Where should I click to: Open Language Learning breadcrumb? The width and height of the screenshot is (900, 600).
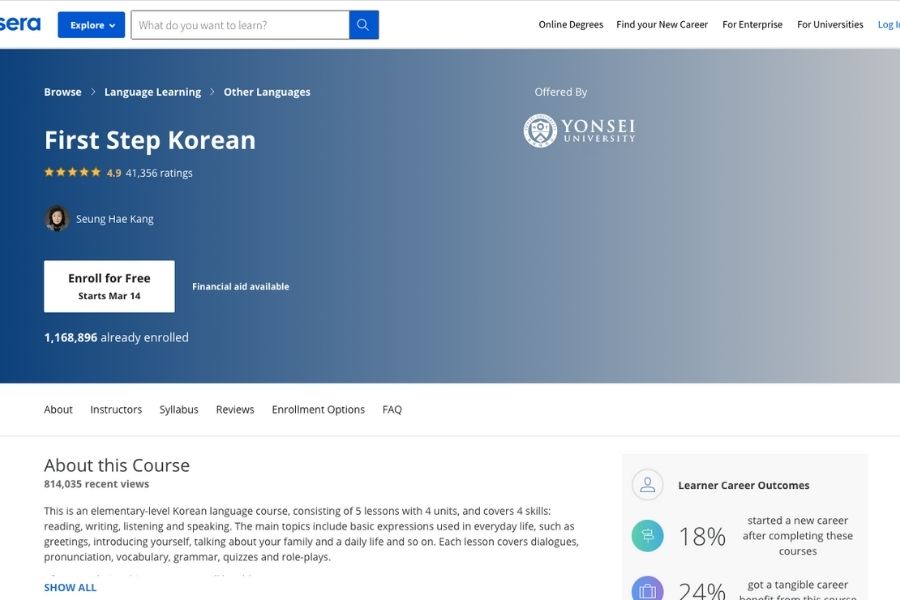point(153,92)
